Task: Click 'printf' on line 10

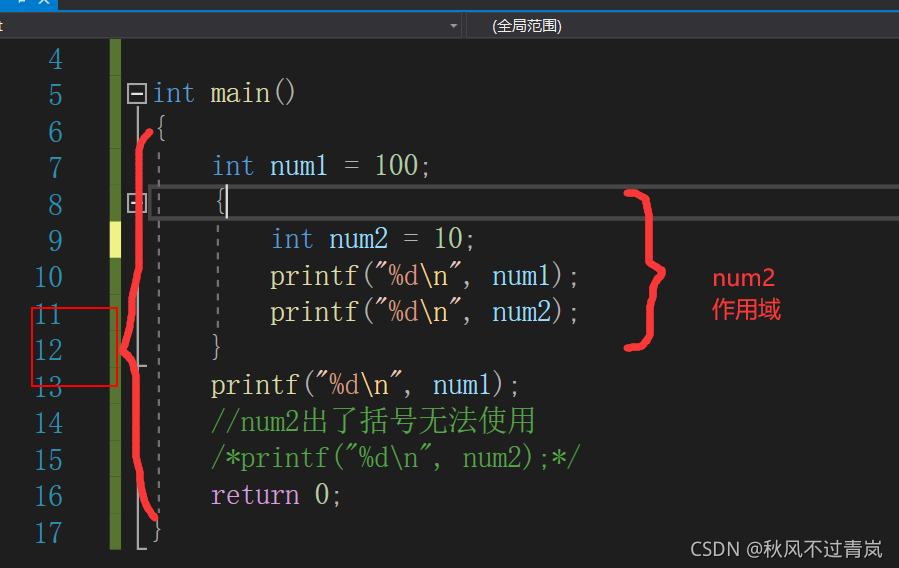Action: [x=314, y=276]
